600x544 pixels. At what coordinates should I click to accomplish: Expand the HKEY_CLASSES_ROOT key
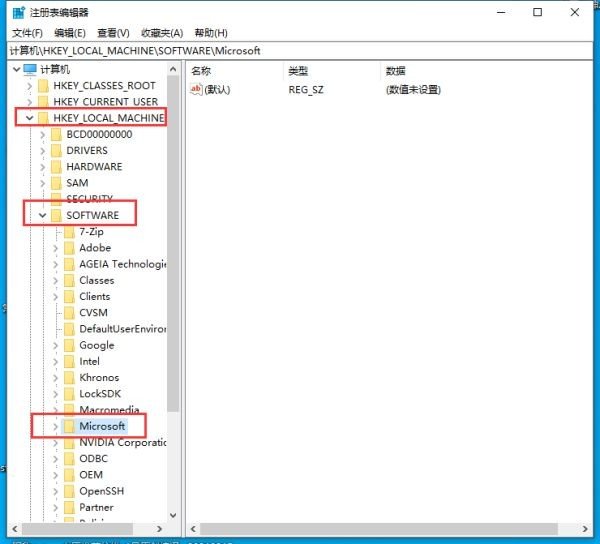tap(29, 86)
